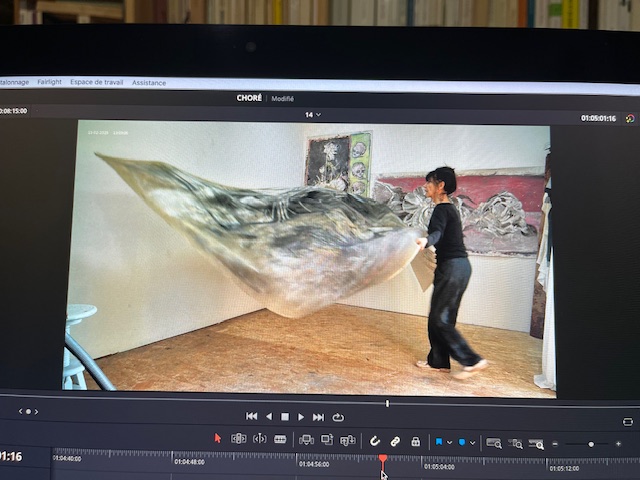Open the flag color dropdown arrow
The width and height of the screenshot is (640, 480).
tap(450, 442)
